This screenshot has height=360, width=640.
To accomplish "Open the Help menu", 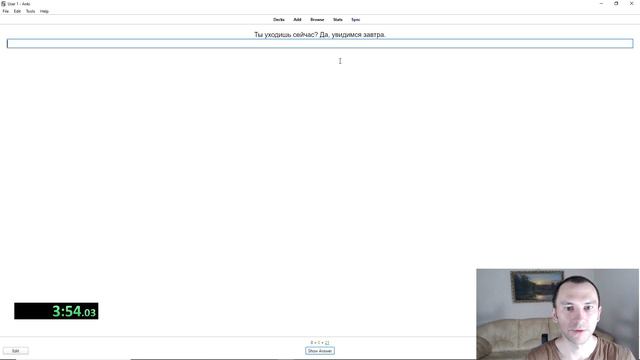I will tap(44, 11).
